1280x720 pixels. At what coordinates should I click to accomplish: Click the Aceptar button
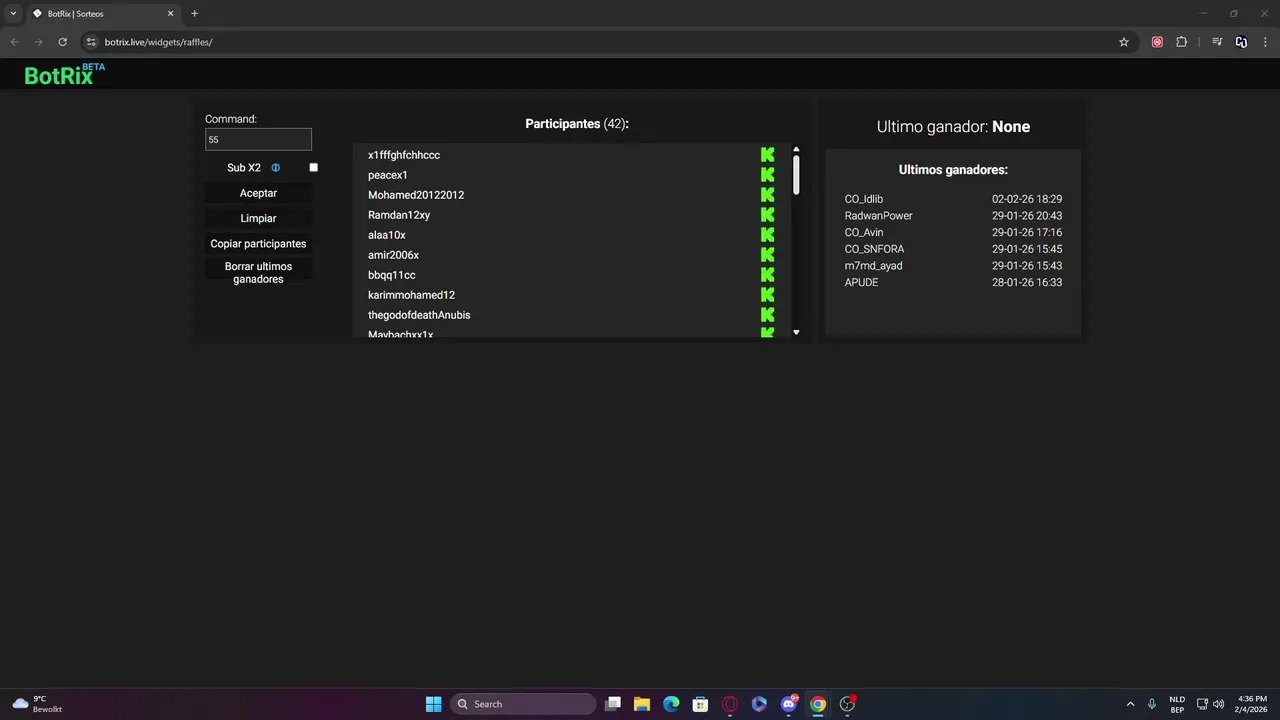pos(258,193)
